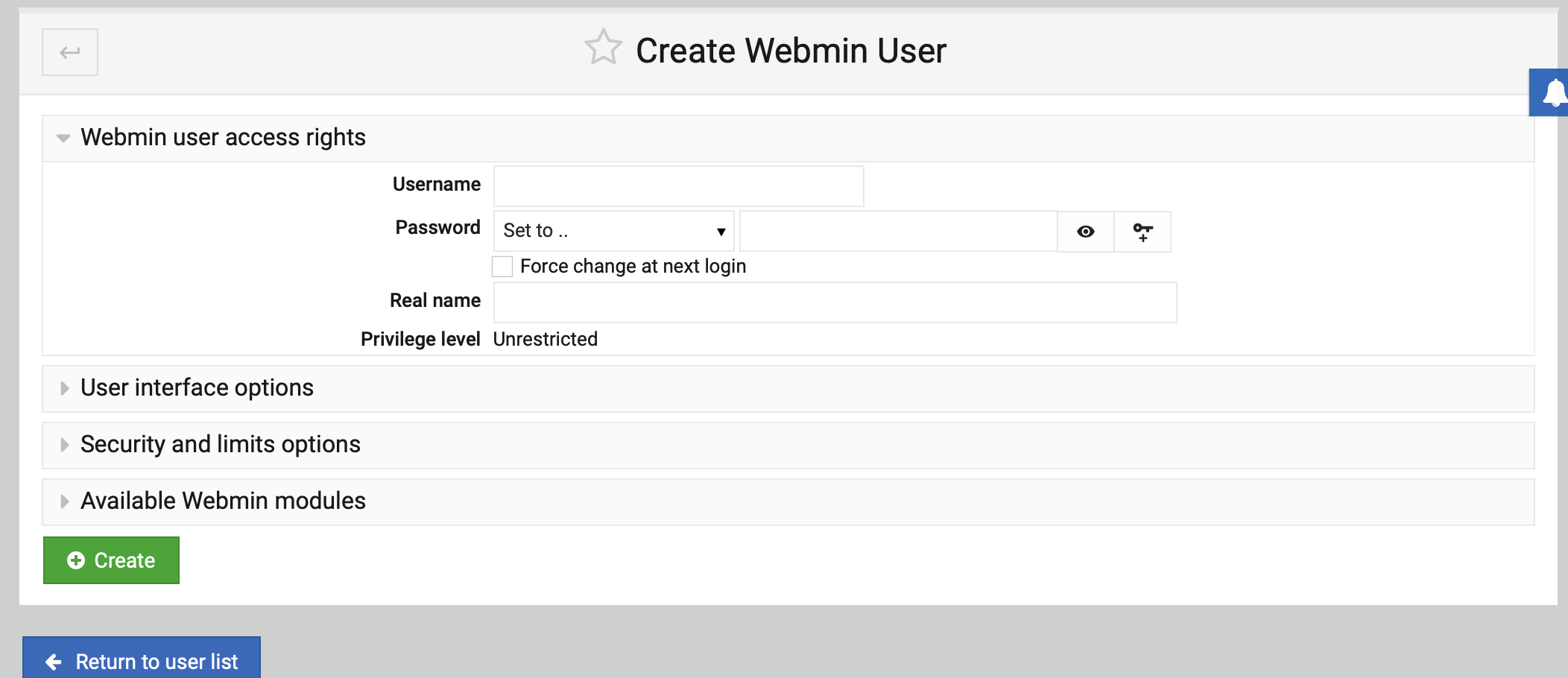The width and height of the screenshot is (1568, 678).
Task: Click the green Create button
Action: coord(111,560)
